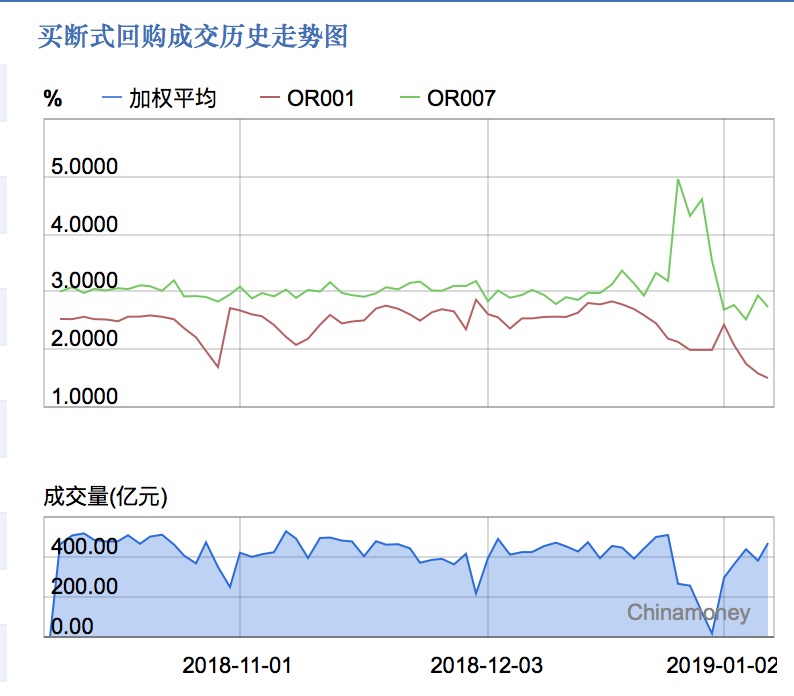Click the chart title 买断式回购成交历史走势图
Viewport: 794px width, 696px height.
tap(193, 36)
